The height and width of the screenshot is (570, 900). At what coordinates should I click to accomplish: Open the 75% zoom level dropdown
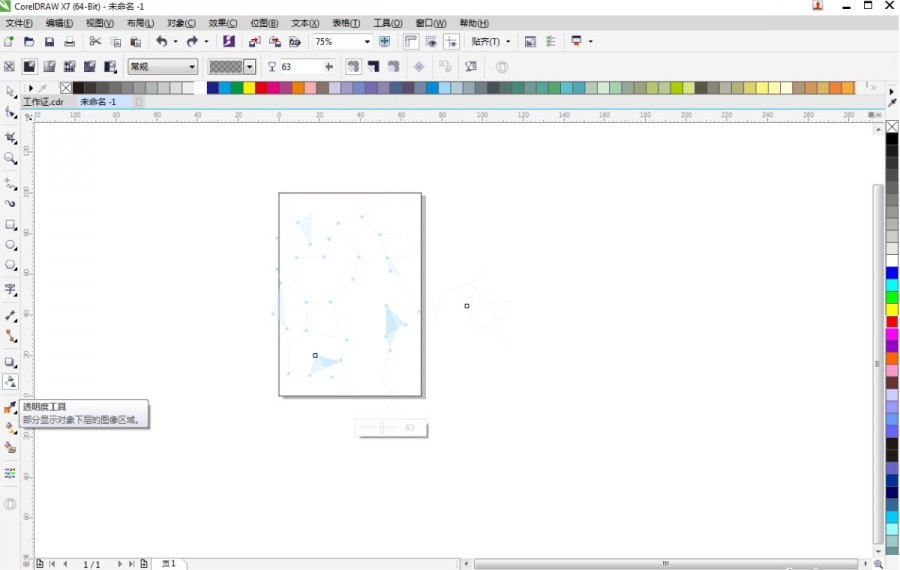click(367, 41)
